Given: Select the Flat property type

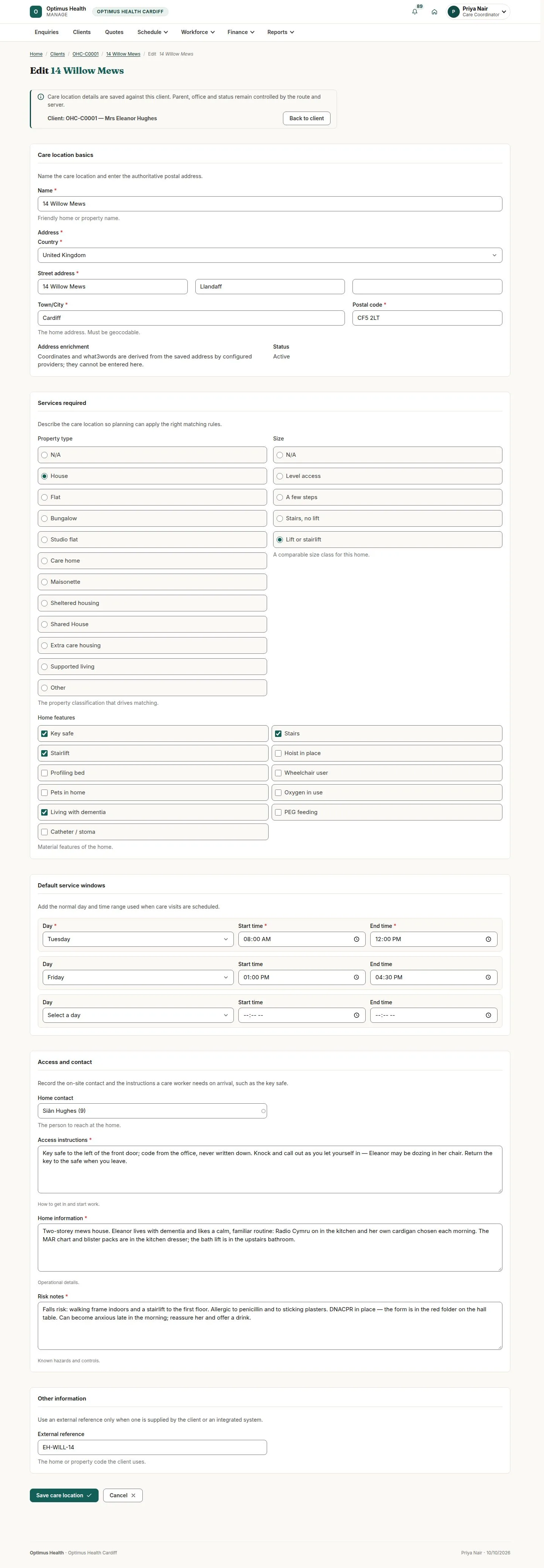Looking at the screenshot, I should tap(152, 497).
